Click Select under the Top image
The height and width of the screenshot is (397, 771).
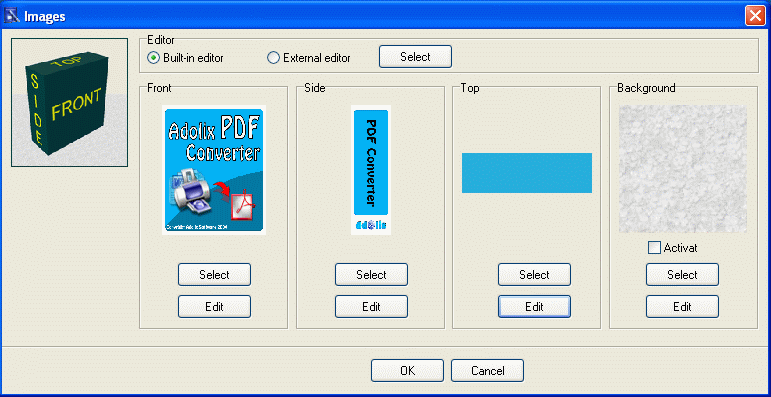coord(534,275)
